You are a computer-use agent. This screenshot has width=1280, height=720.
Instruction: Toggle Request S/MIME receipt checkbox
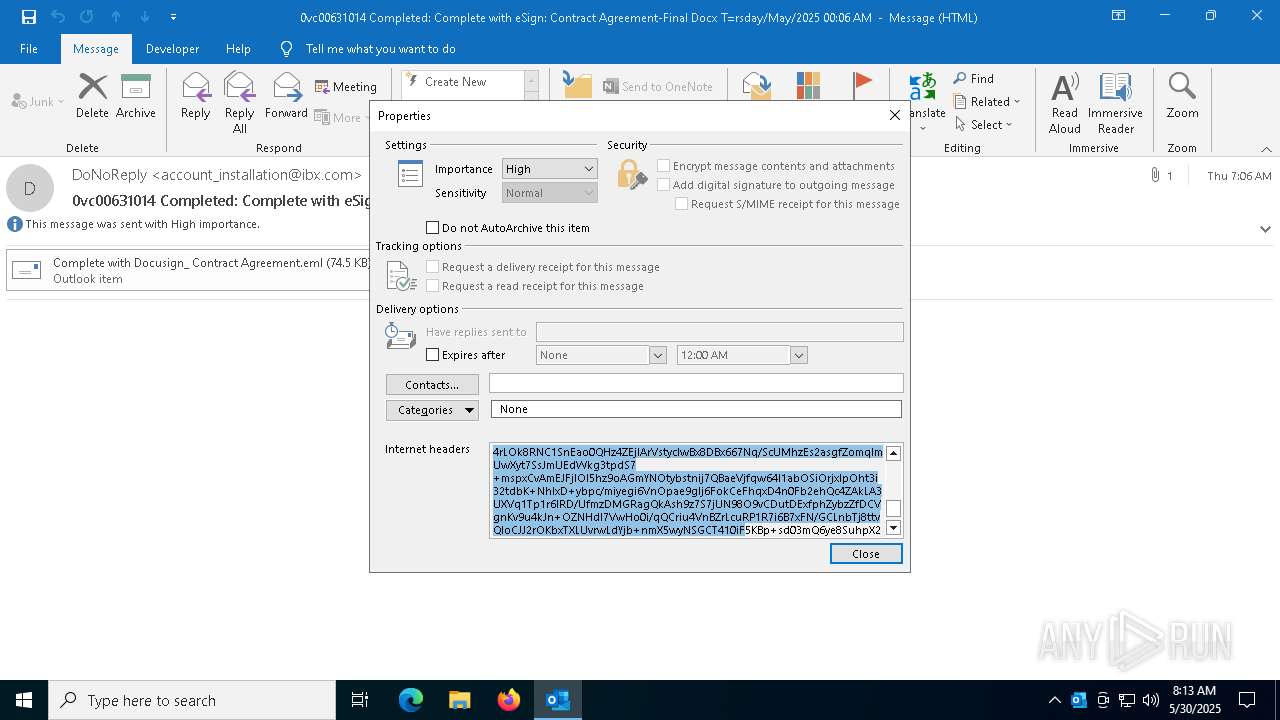pyautogui.click(x=681, y=204)
